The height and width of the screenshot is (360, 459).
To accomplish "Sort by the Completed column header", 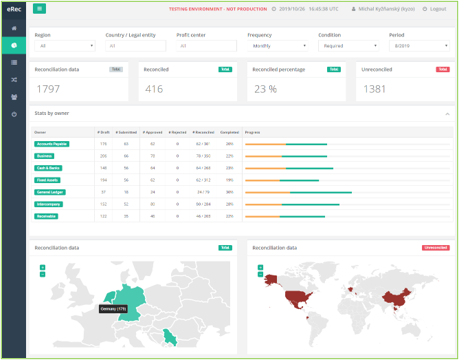I will (x=229, y=132).
